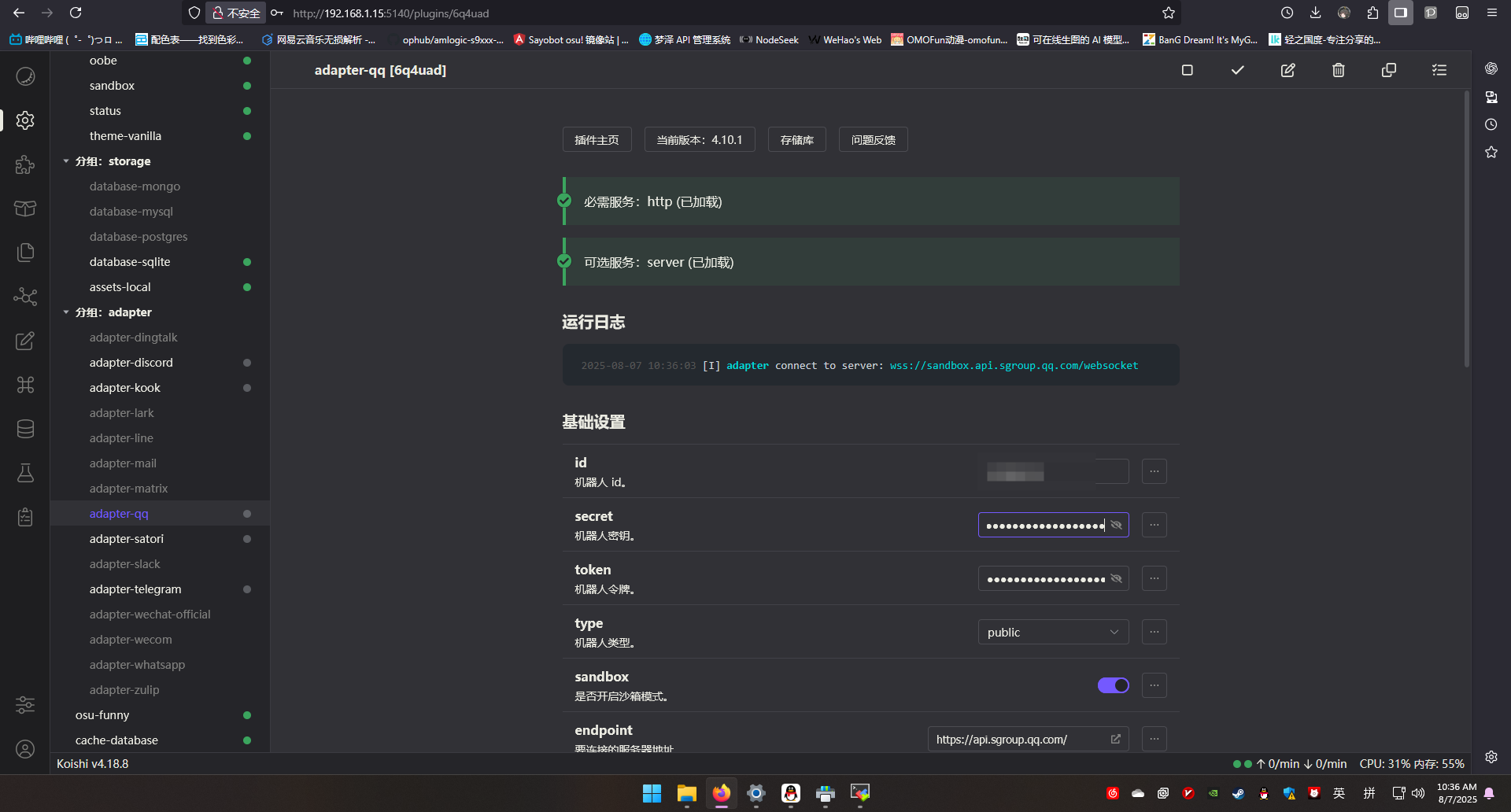Open the pencil-and-square edit icon in Koishi sidebar

(25, 341)
